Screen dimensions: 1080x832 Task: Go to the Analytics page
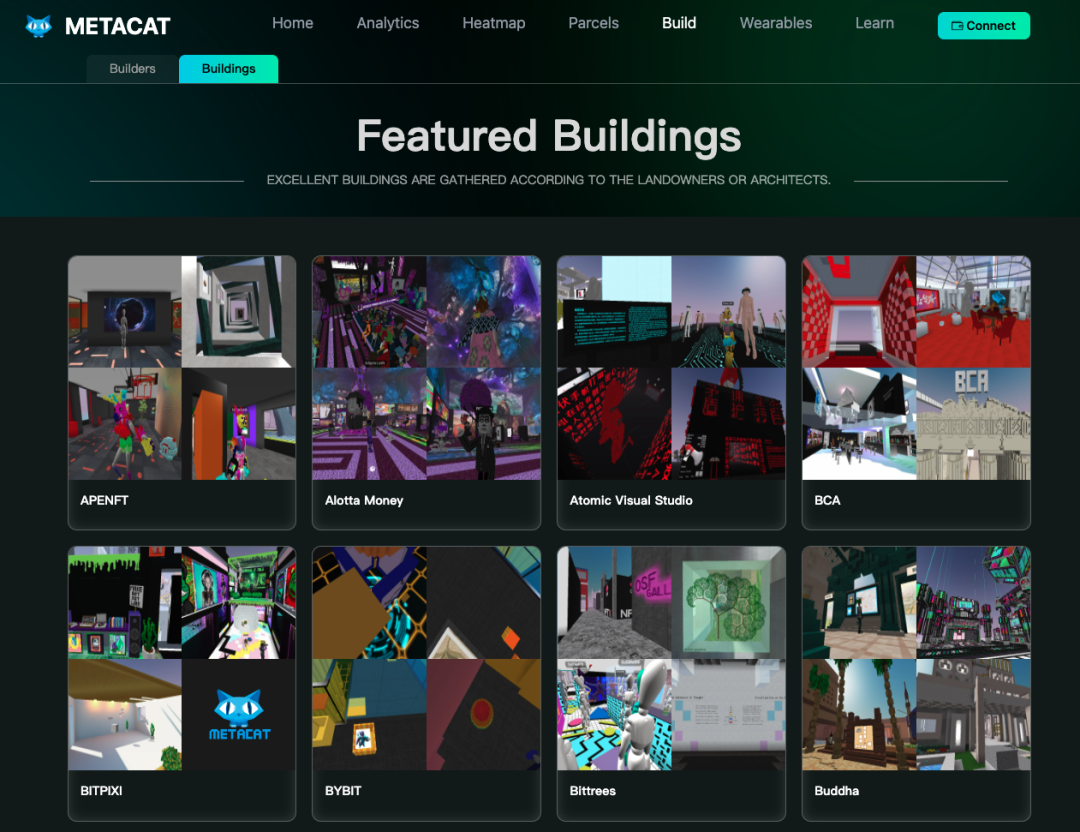(388, 23)
